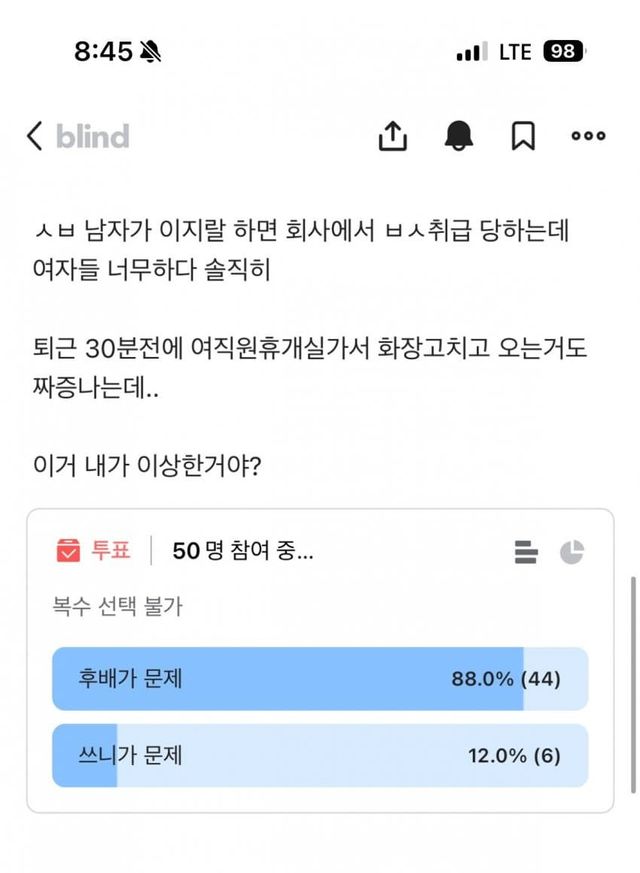Vote for the 후배가 문제 option

coord(319,679)
